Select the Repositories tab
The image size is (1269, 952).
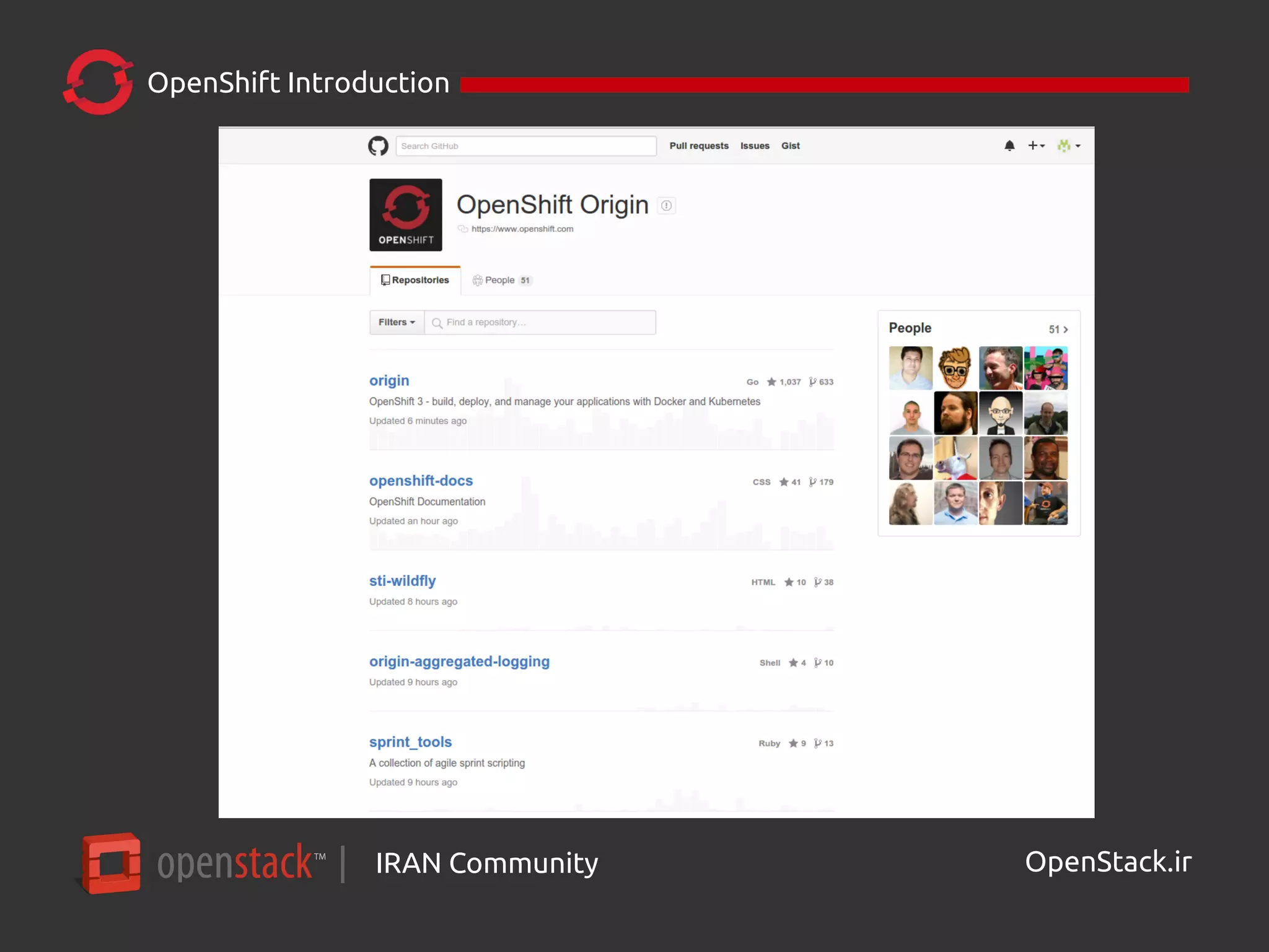tap(415, 280)
